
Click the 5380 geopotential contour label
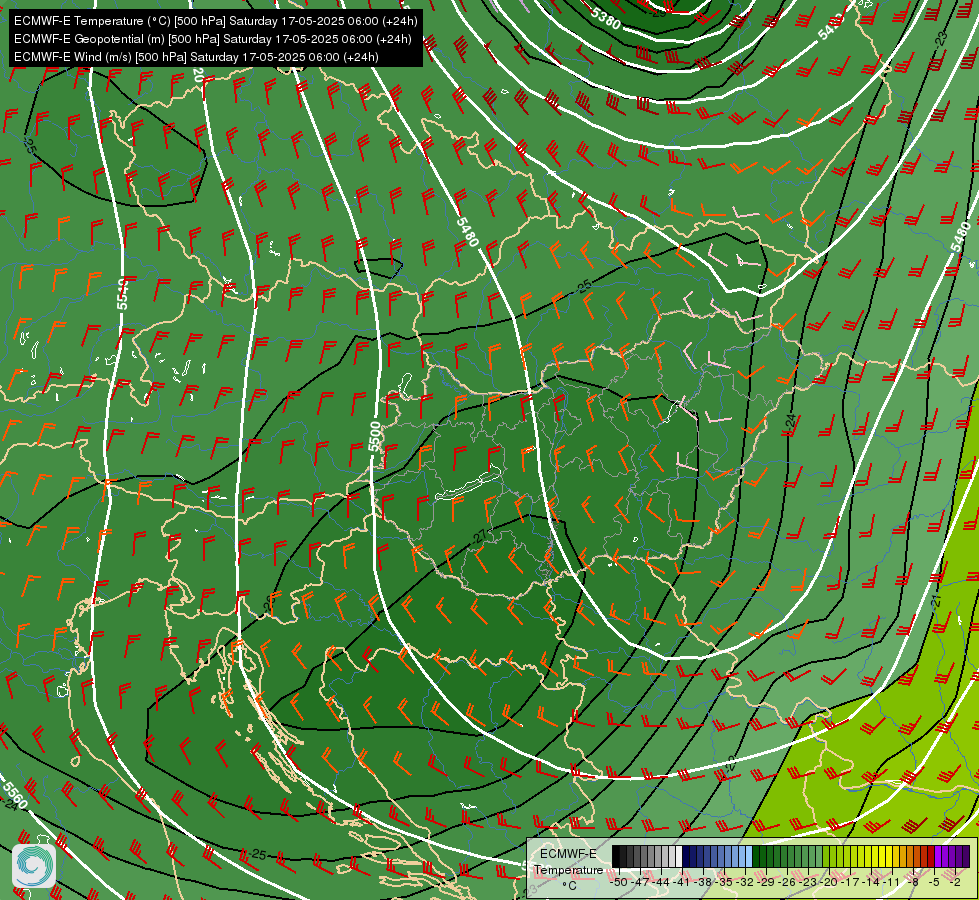point(604,19)
